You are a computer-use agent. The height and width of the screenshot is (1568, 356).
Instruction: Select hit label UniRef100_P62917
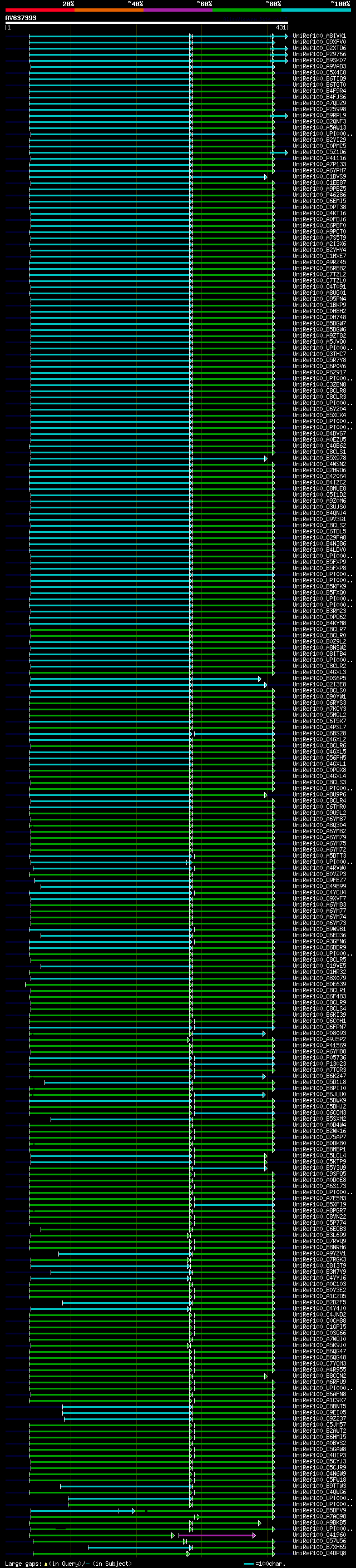coord(319,373)
